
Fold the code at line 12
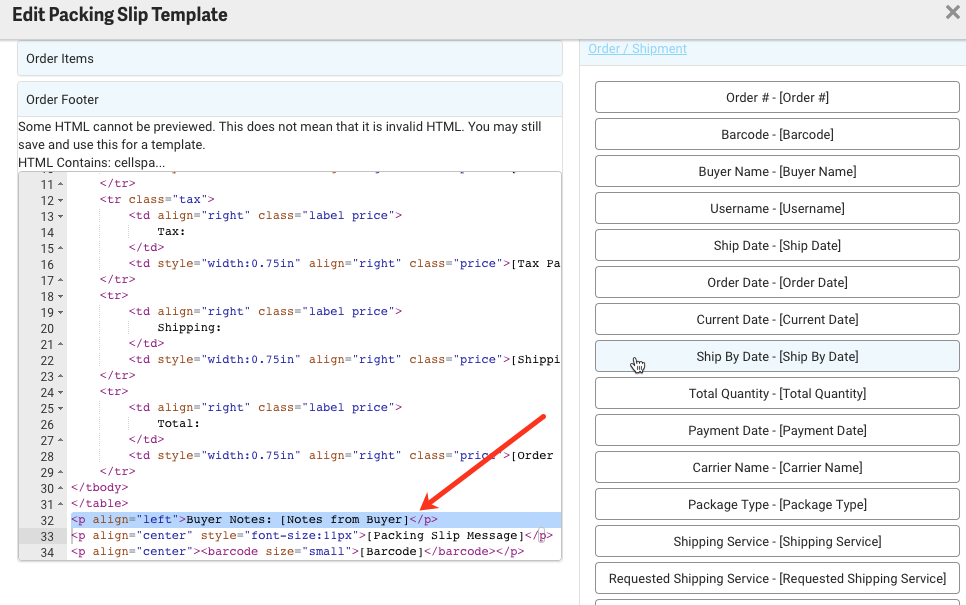[x=61, y=200]
